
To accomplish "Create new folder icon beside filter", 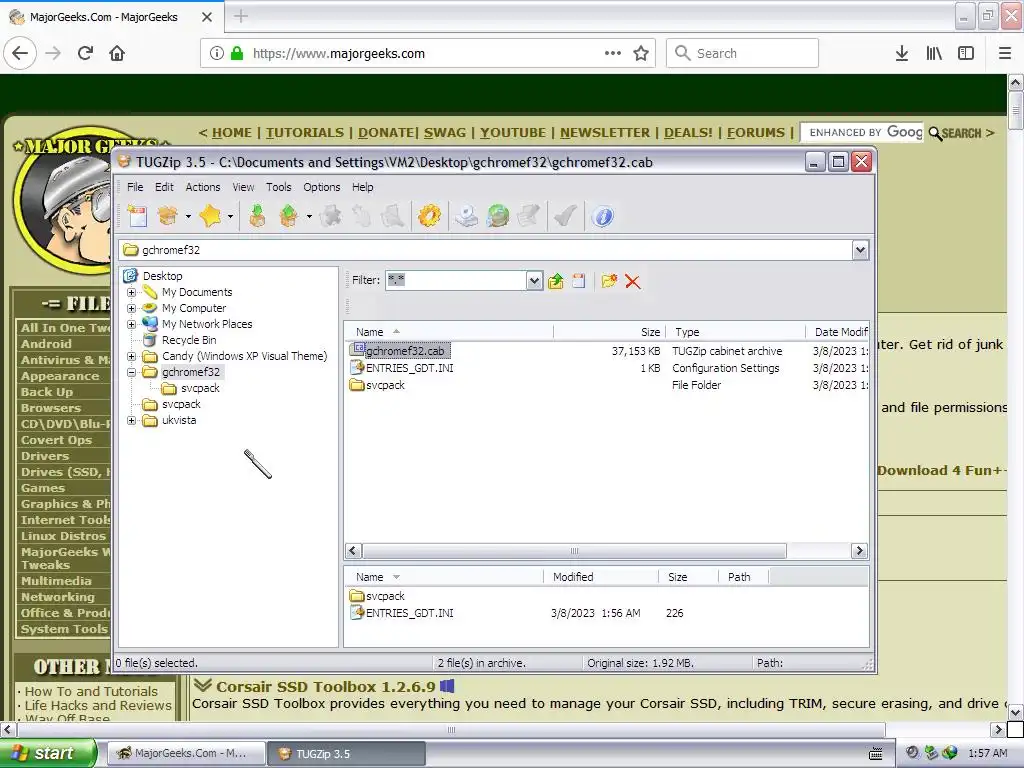I will (x=609, y=281).
